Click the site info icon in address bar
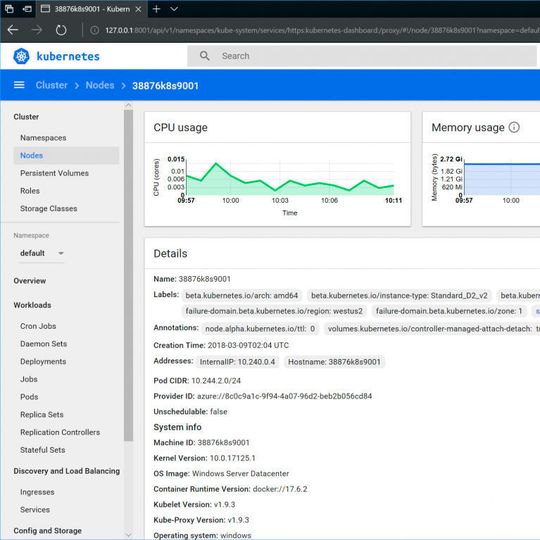 [x=94, y=30]
